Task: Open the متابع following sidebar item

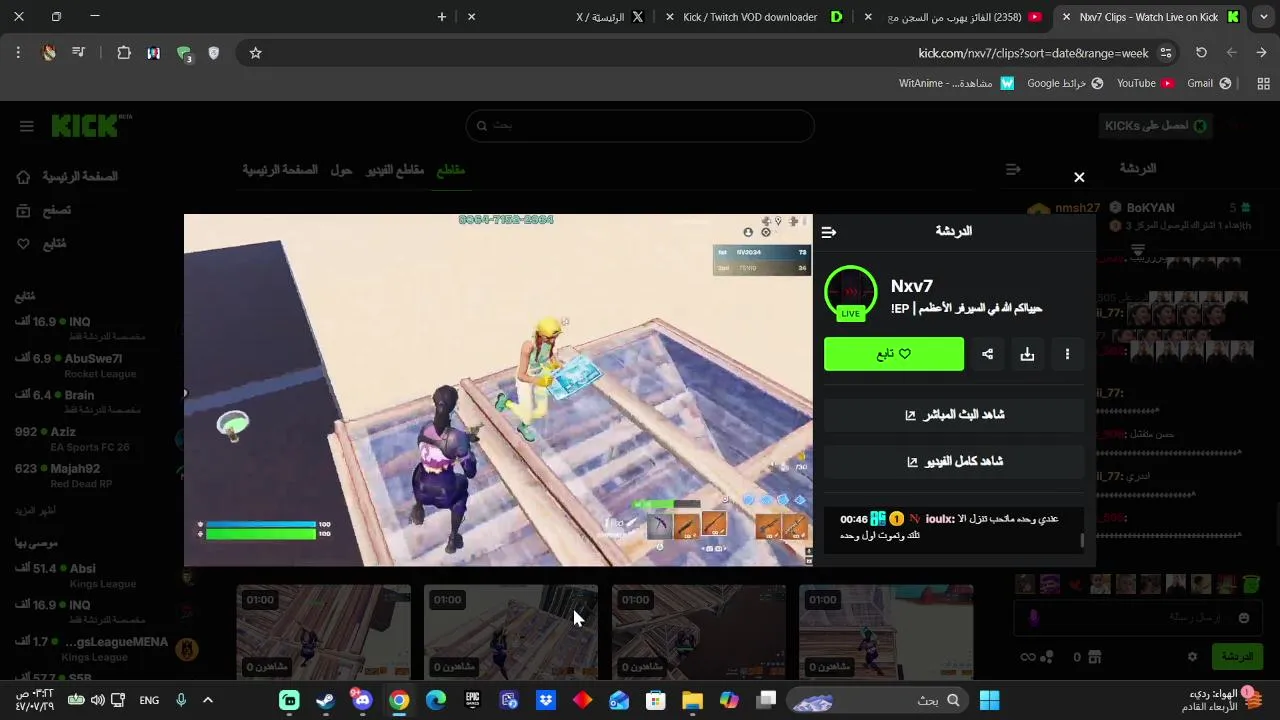Action: (41, 243)
